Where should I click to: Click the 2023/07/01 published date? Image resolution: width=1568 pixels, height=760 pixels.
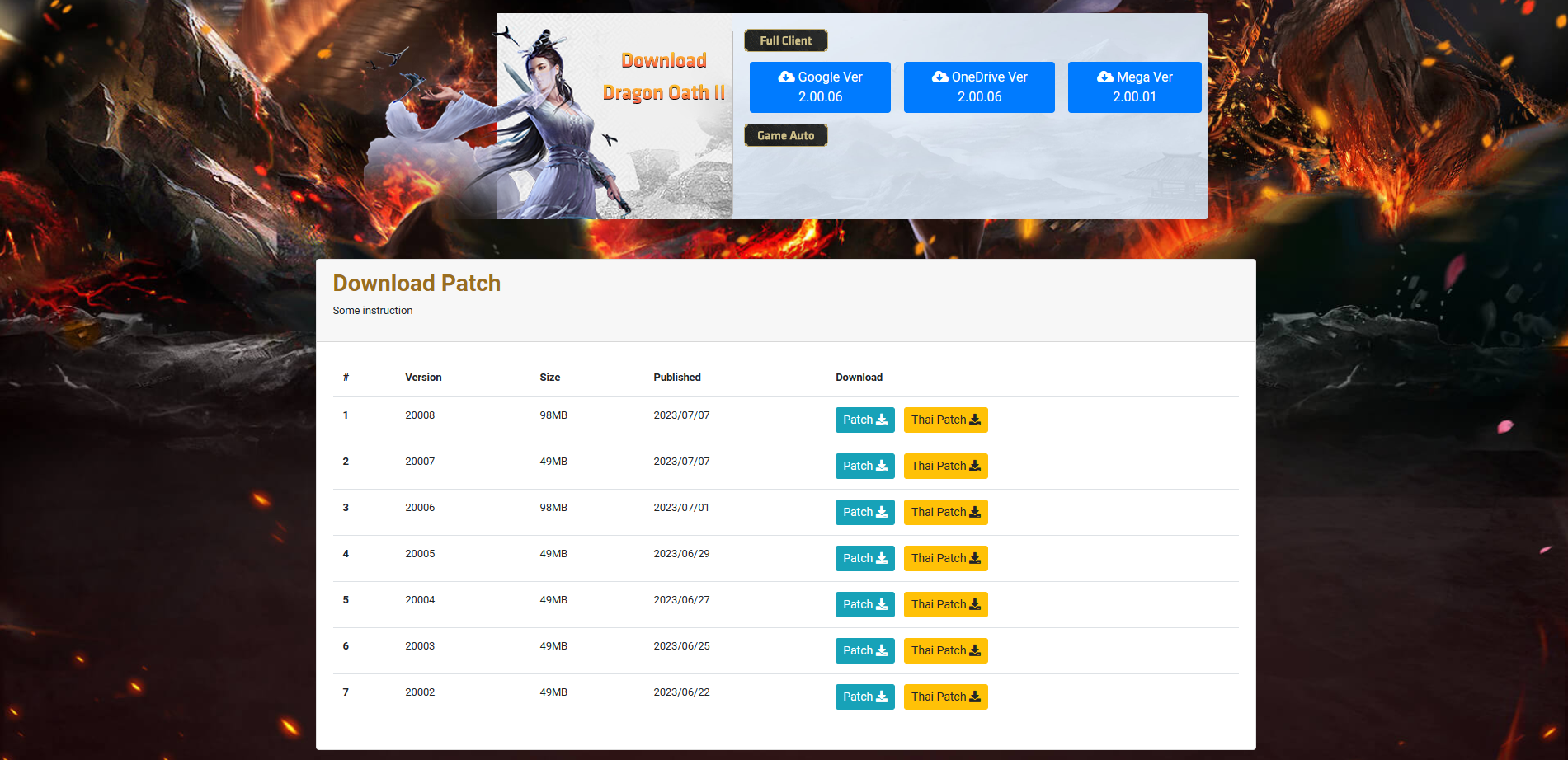681,508
